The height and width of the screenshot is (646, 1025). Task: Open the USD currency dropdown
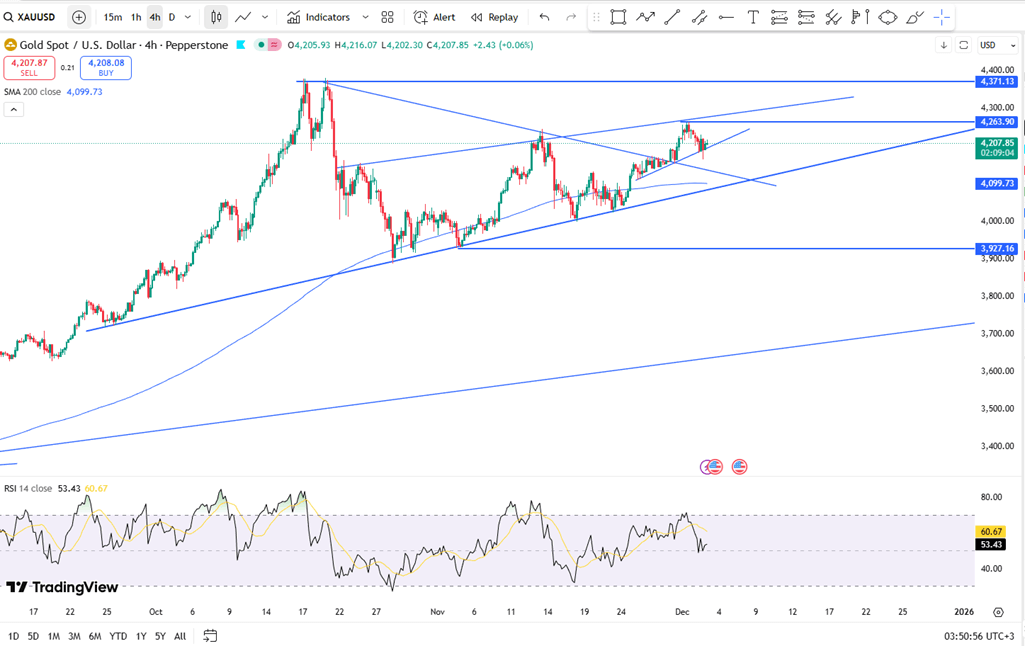pyautogui.click(x=991, y=45)
